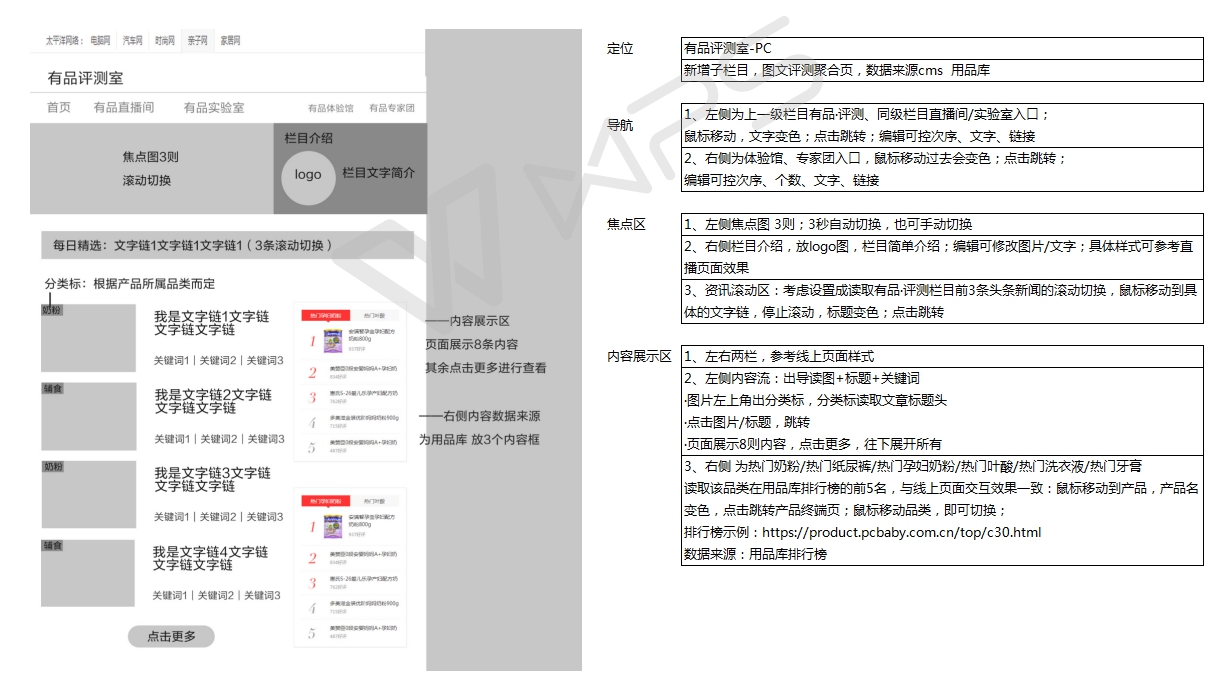Open the 有品体验馆 link
The height and width of the screenshot is (693, 1221).
[330, 108]
